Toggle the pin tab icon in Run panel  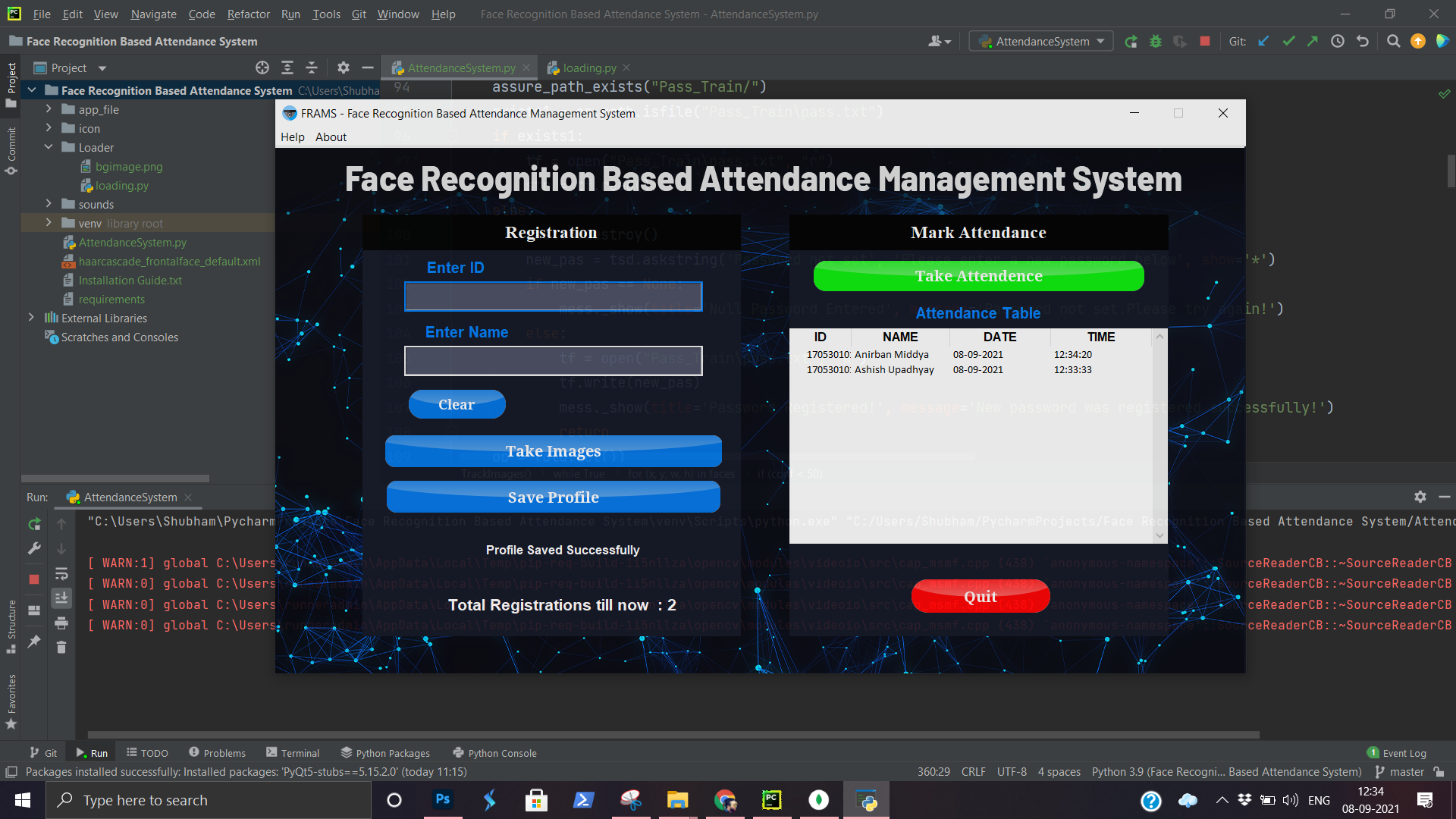point(34,642)
